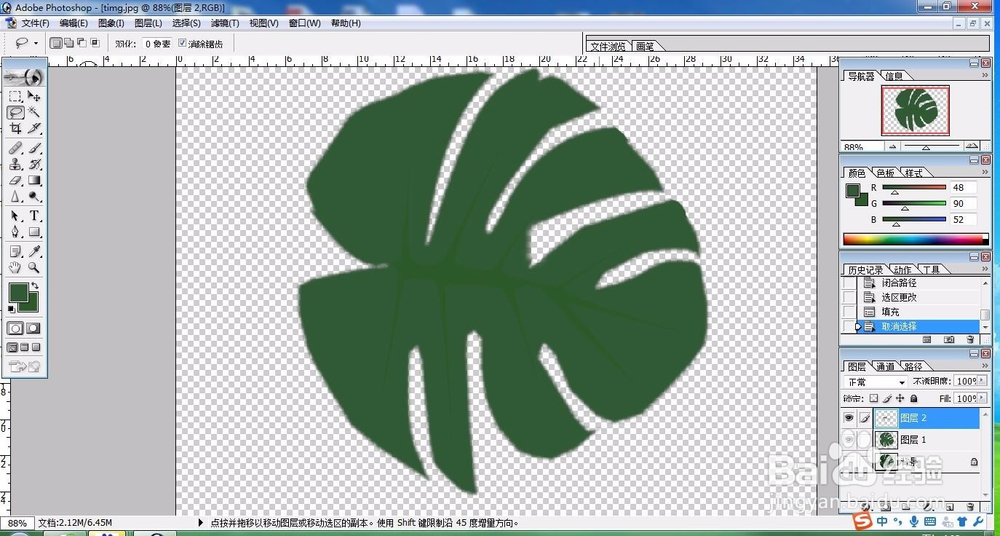Reset to default black and white colors

(11, 309)
